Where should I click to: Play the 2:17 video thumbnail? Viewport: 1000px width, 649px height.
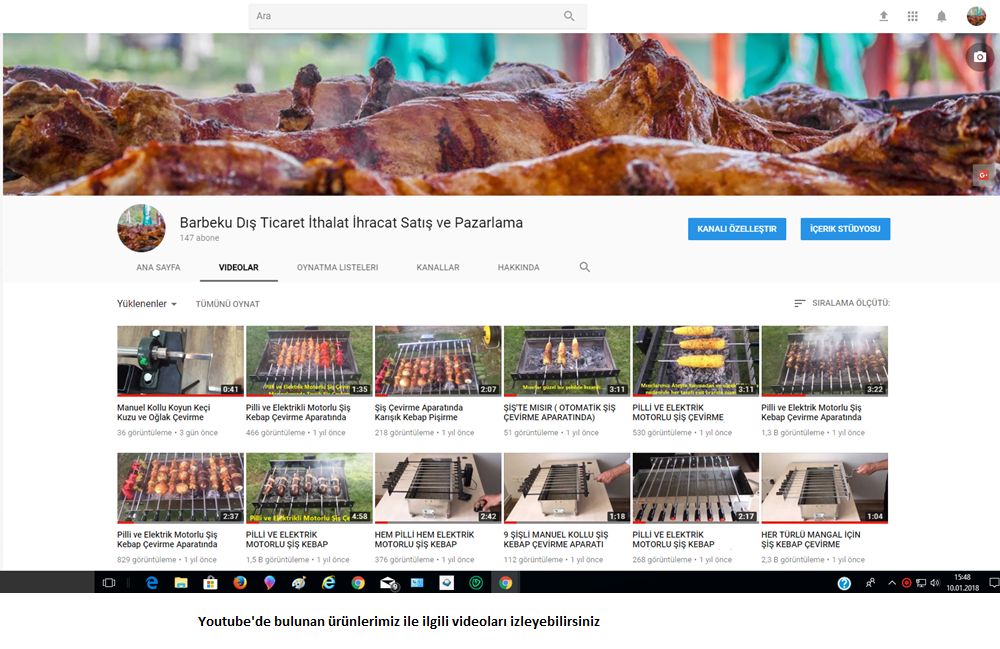(696, 488)
